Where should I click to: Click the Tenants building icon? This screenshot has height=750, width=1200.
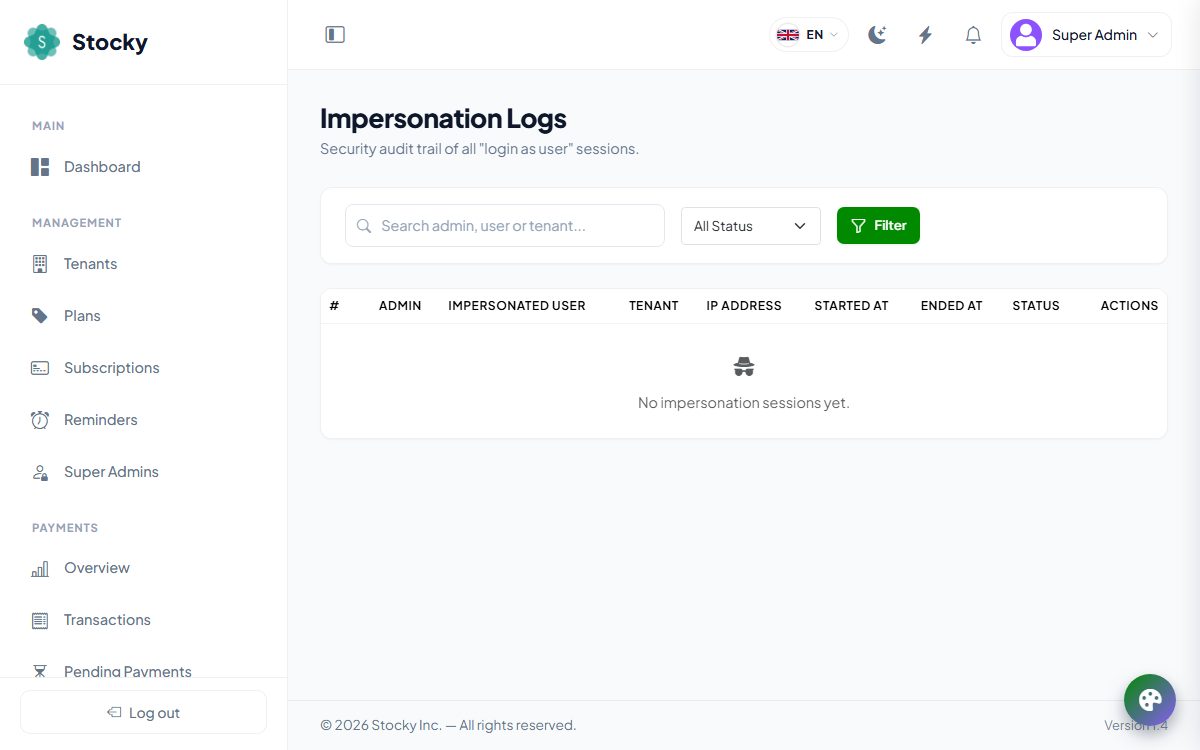click(x=40, y=264)
